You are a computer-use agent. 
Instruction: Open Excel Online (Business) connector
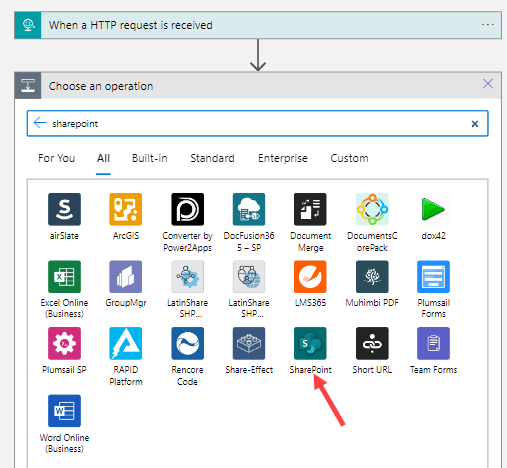click(64, 277)
